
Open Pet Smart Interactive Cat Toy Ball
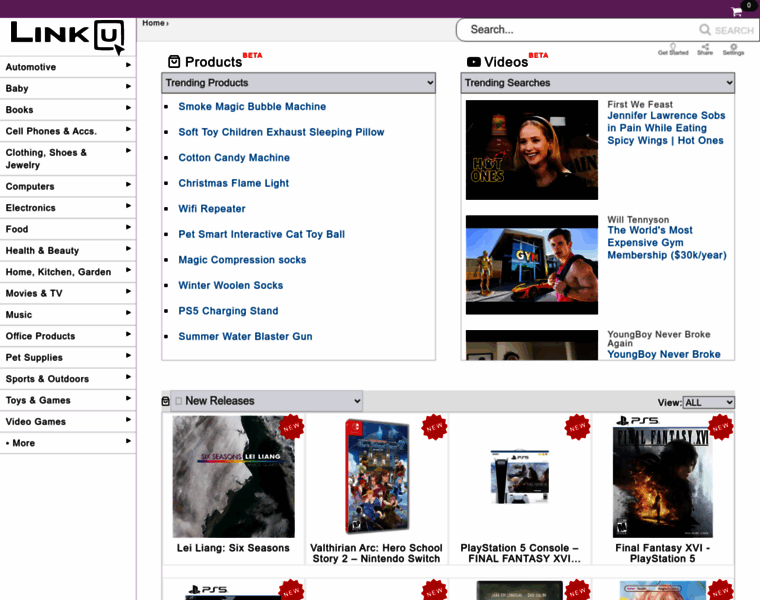click(x=262, y=234)
